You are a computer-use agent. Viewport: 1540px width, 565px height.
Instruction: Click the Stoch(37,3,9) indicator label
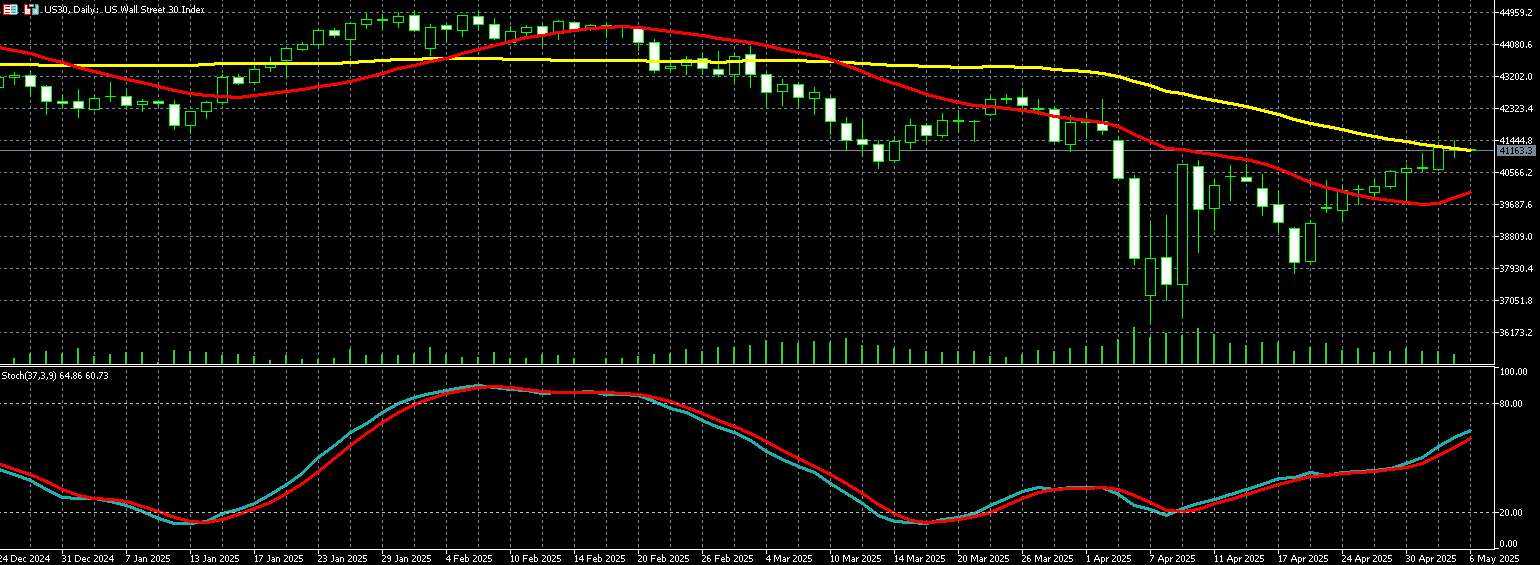55,375
